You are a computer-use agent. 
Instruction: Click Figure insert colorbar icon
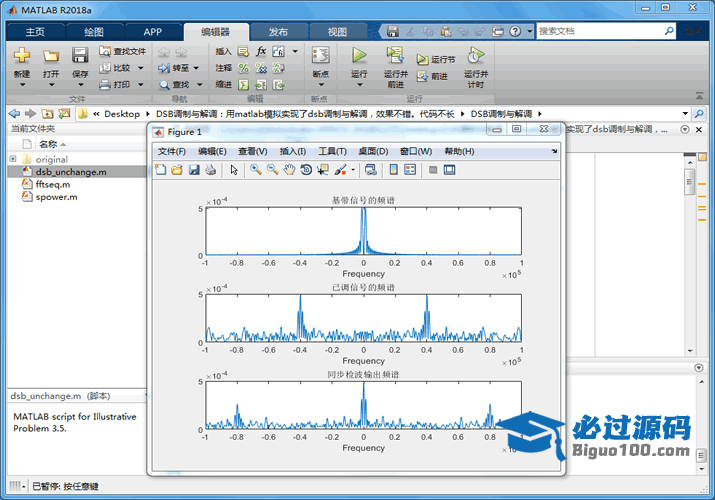click(x=394, y=170)
